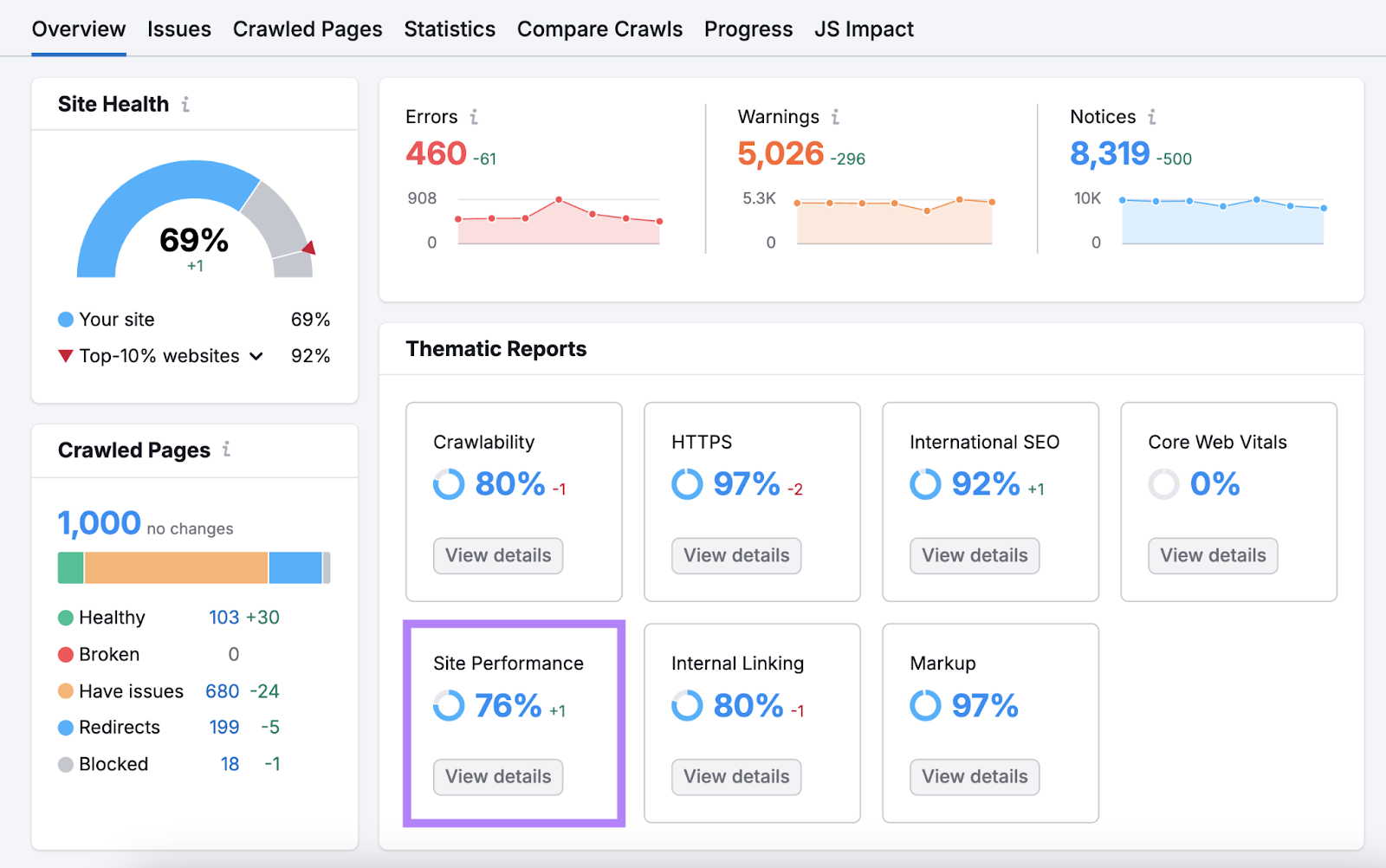Viewport: 1386px width, 868px height.
Task: Click the Crawlability donut chart icon
Action: (x=448, y=484)
